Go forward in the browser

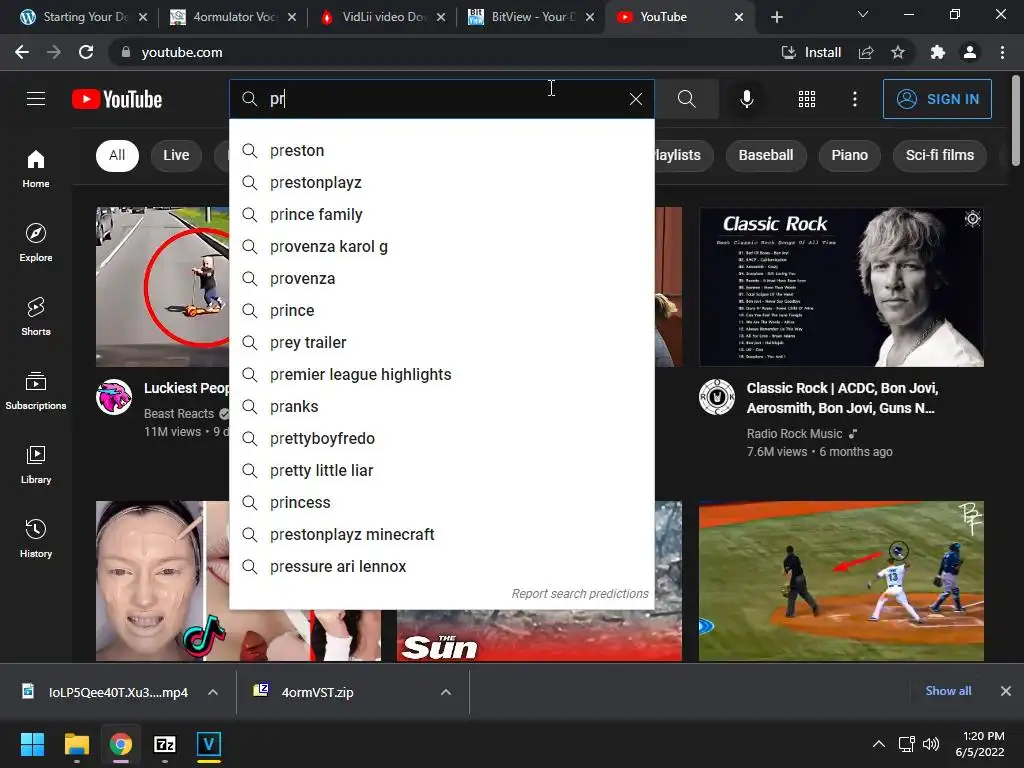54,52
